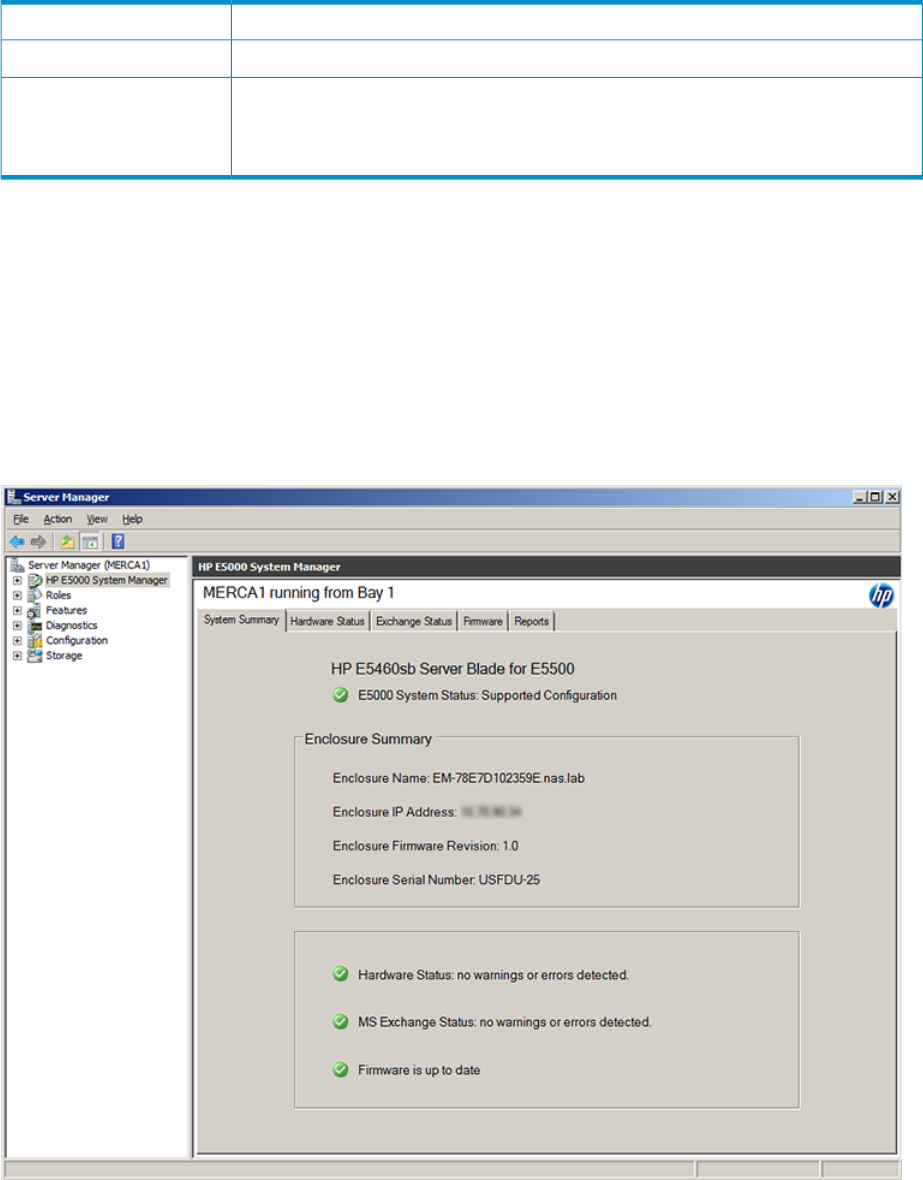
Task: Expand the HP E5000 System Manager node
Action: tap(17, 580)
